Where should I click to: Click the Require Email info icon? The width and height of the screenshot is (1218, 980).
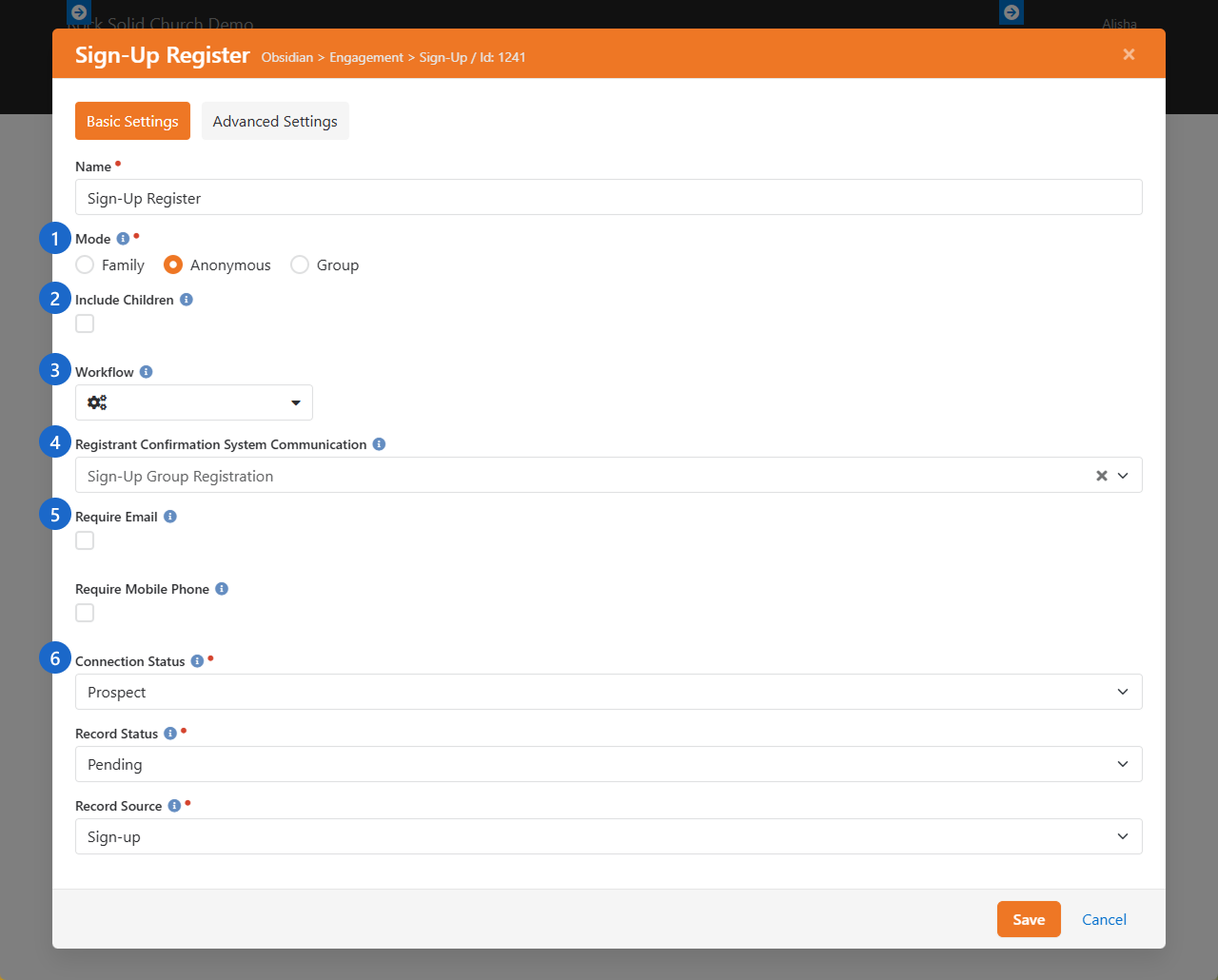point(170,517)
